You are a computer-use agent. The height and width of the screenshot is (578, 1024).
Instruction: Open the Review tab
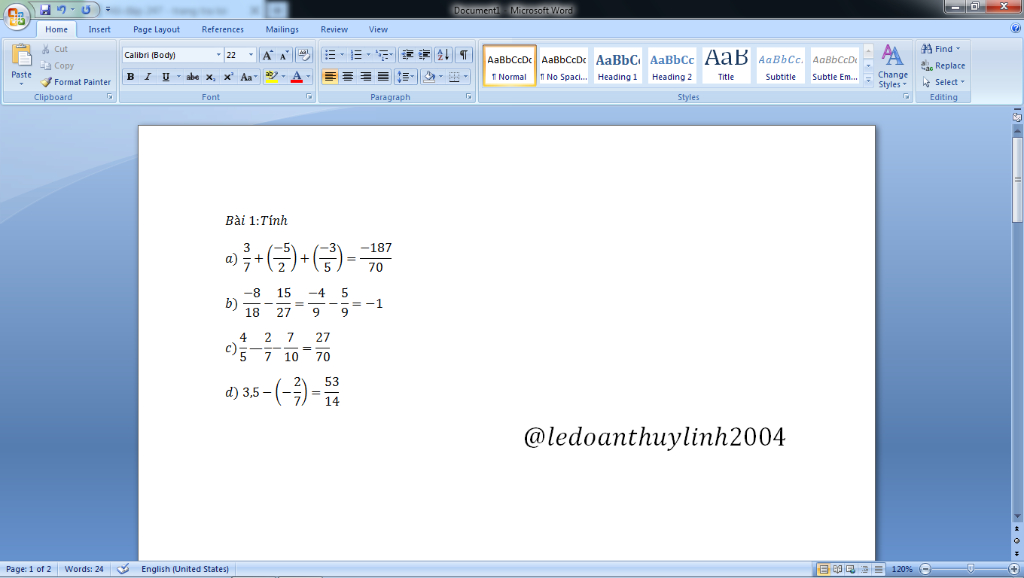pyautogui.click(x=334, y=29)
